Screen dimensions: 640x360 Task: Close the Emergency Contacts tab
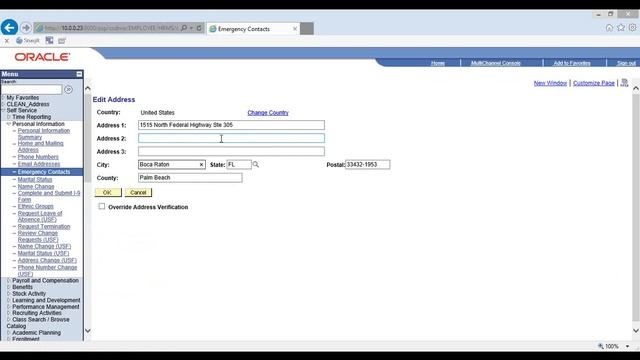coord(295,29)
